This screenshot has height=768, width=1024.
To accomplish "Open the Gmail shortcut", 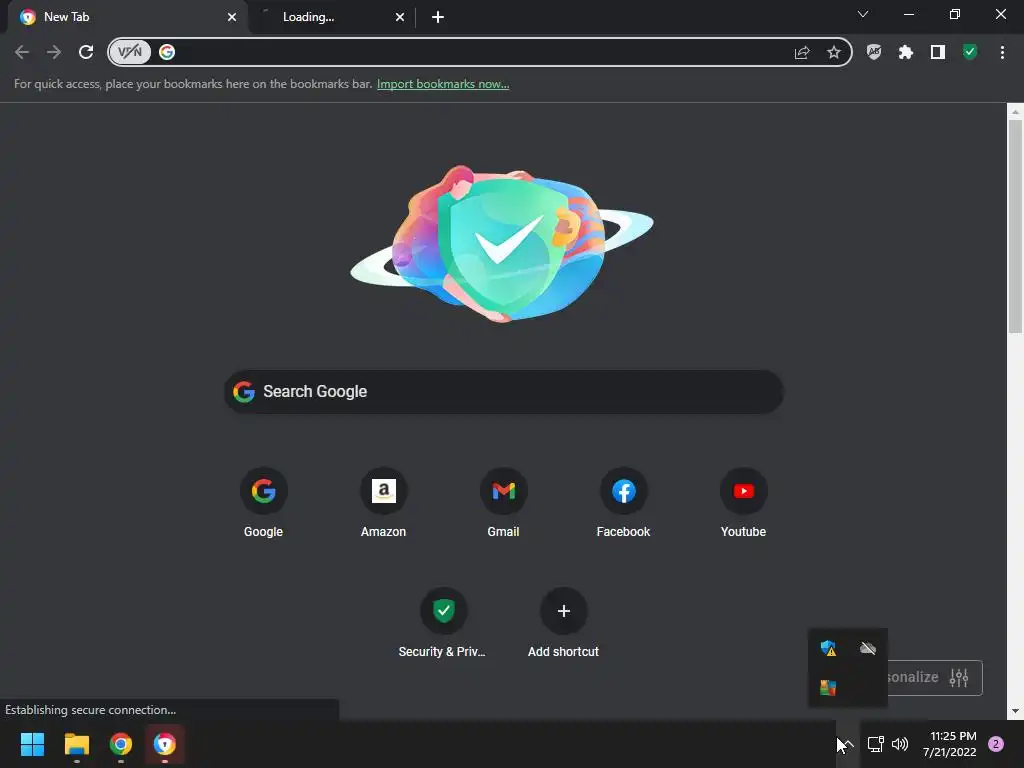I will click(504, 504).
